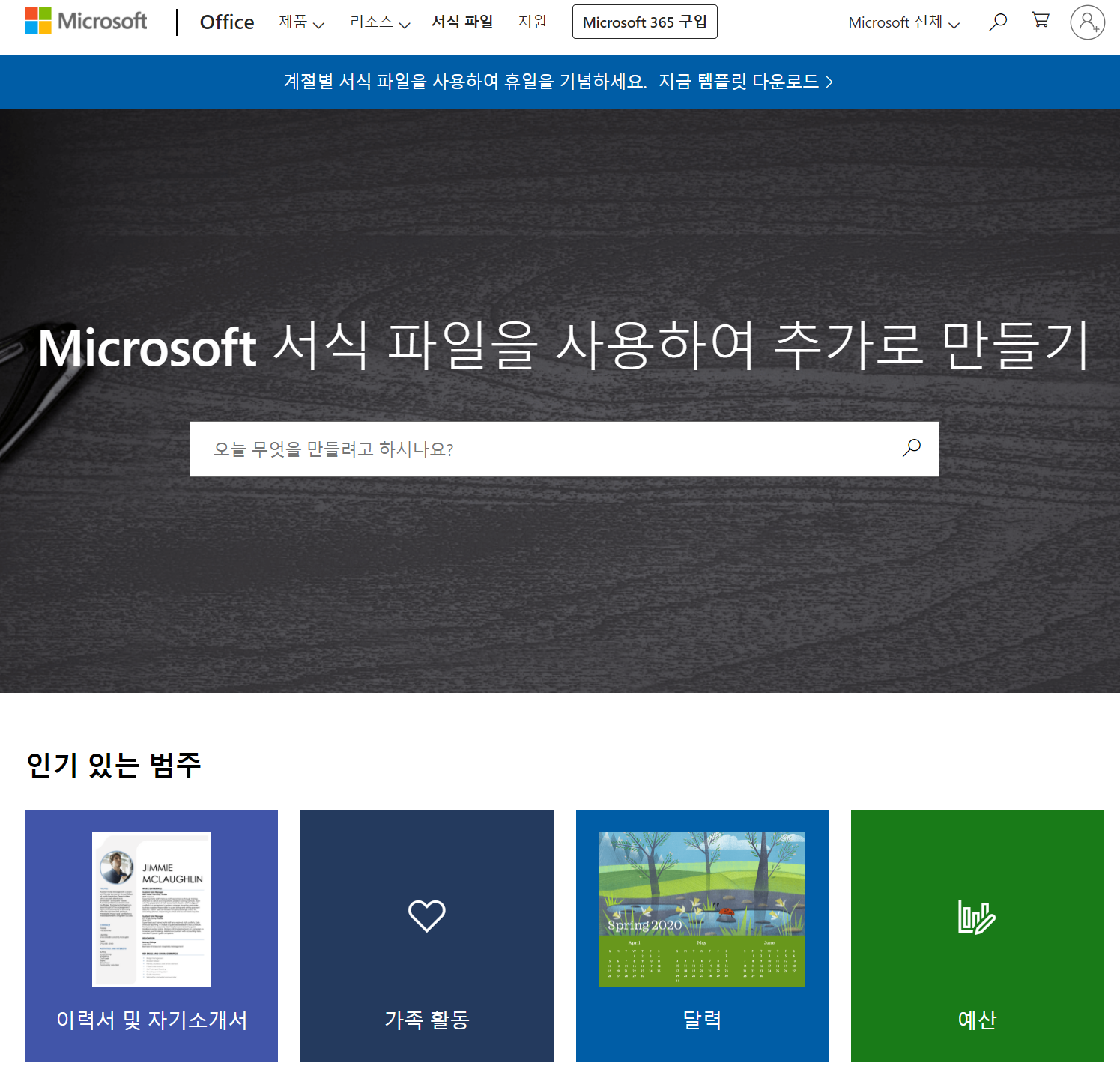Click the chart icon on 예산 tile

click(977, 917)
